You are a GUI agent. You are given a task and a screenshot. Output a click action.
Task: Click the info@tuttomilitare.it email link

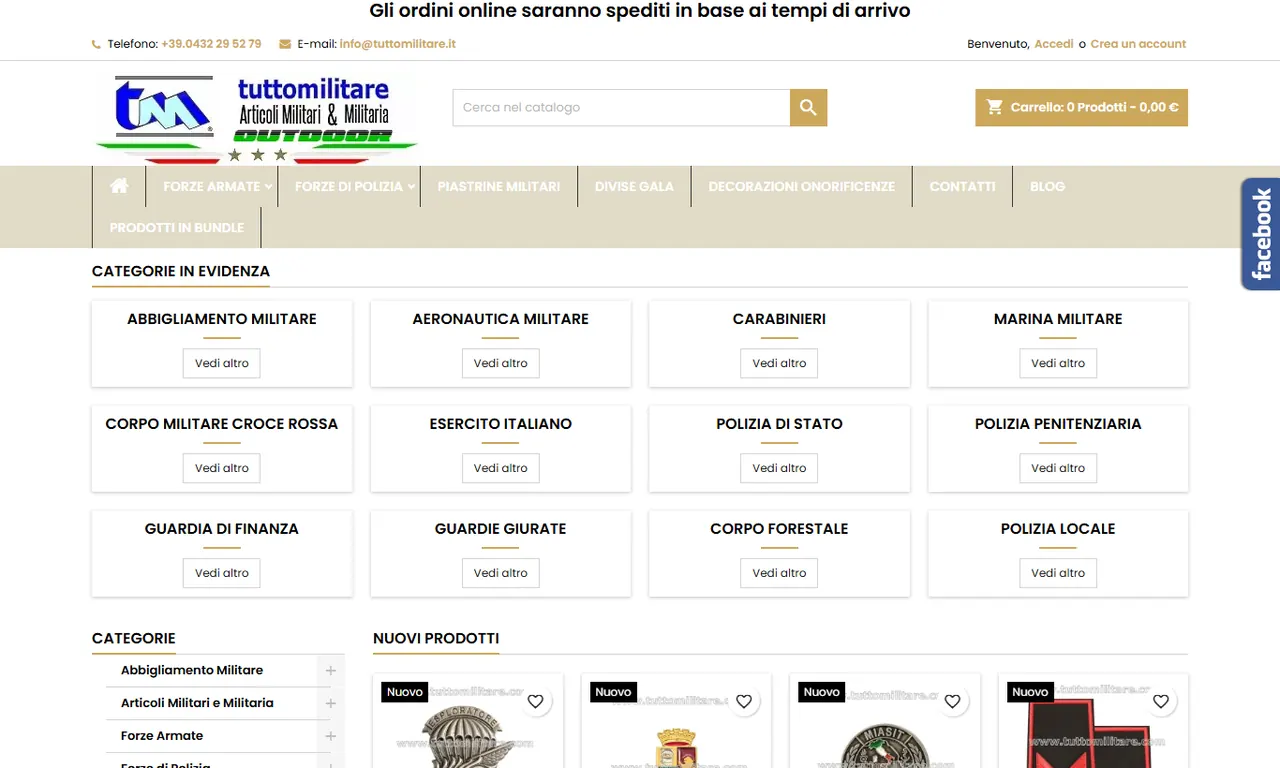[398, 44]
